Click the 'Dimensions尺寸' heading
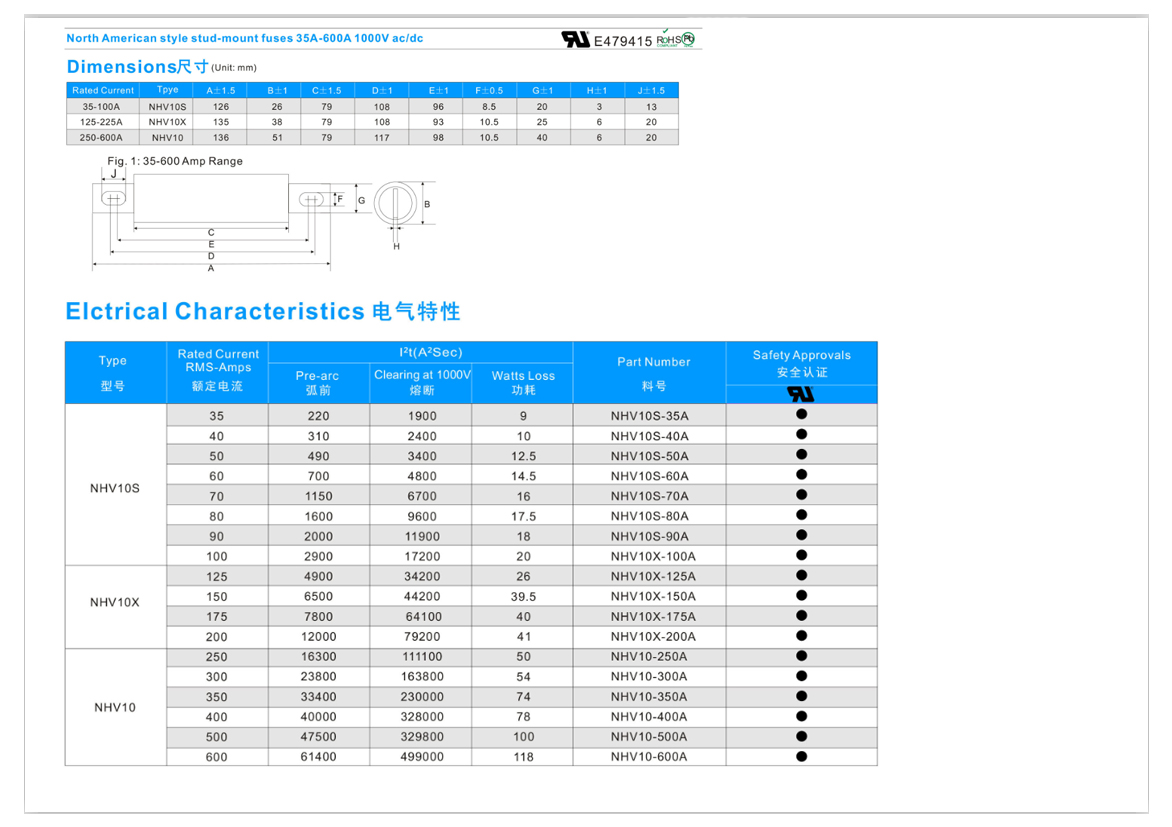The height and width of the screenshot is (827, 1172). [138, 67]
